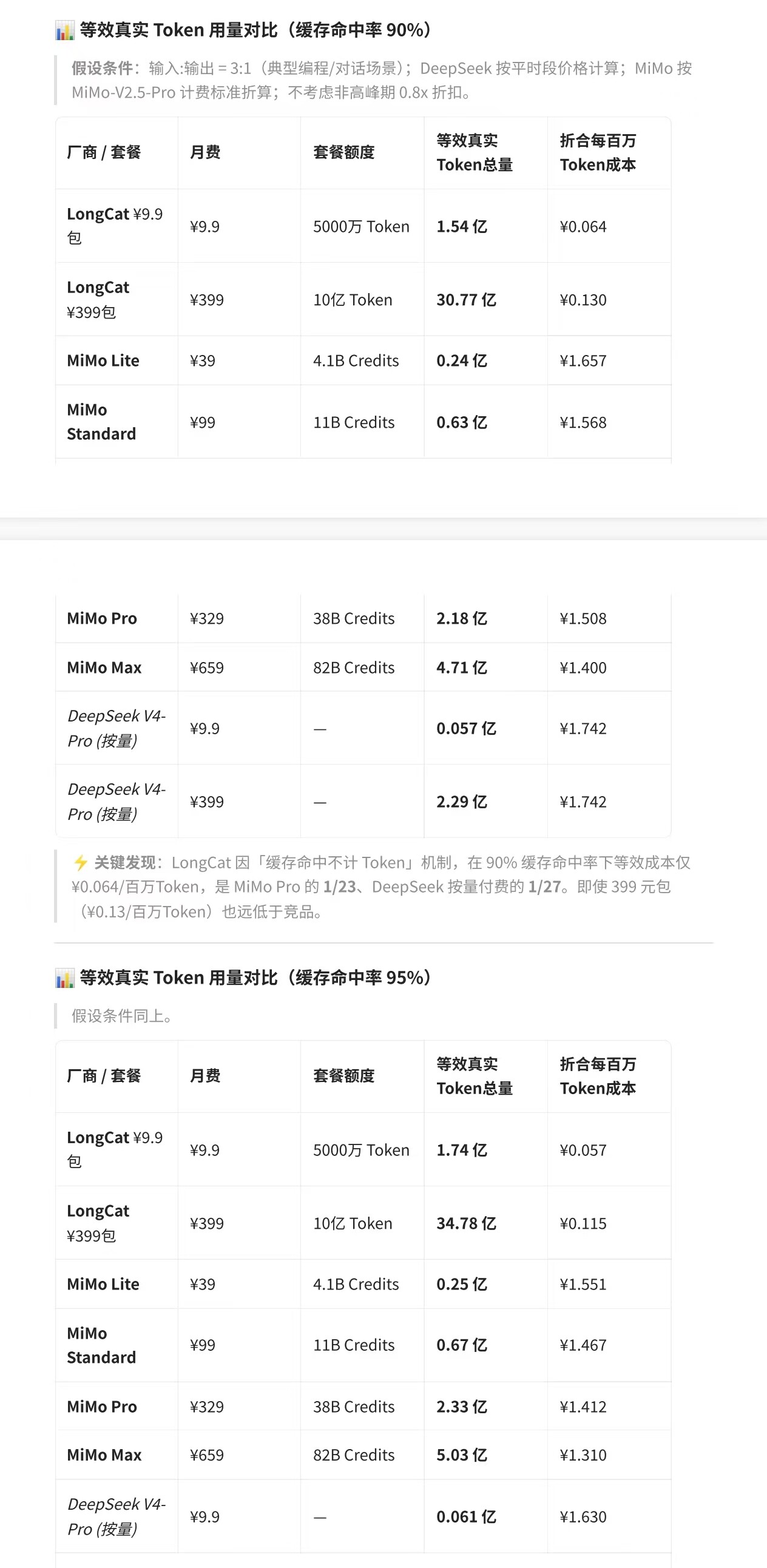Click the gray page divider between table segments
This screenshot has width=767, height=1568.
click(383, 529)
